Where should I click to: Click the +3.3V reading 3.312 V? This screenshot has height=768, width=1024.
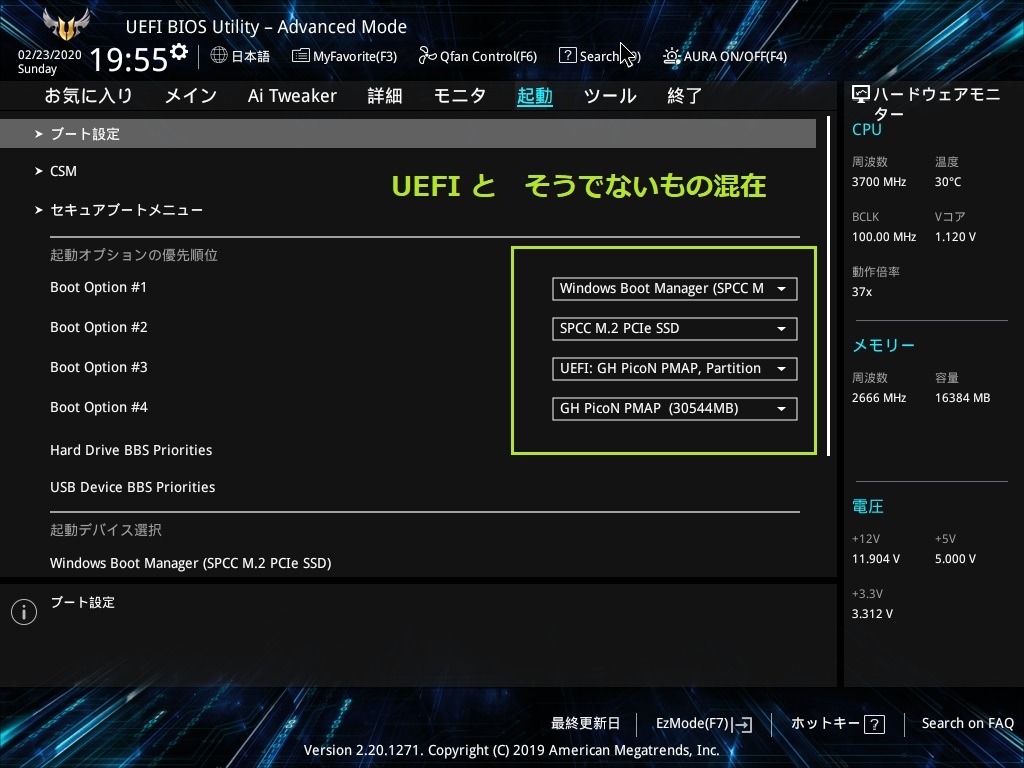pos(872,614)
